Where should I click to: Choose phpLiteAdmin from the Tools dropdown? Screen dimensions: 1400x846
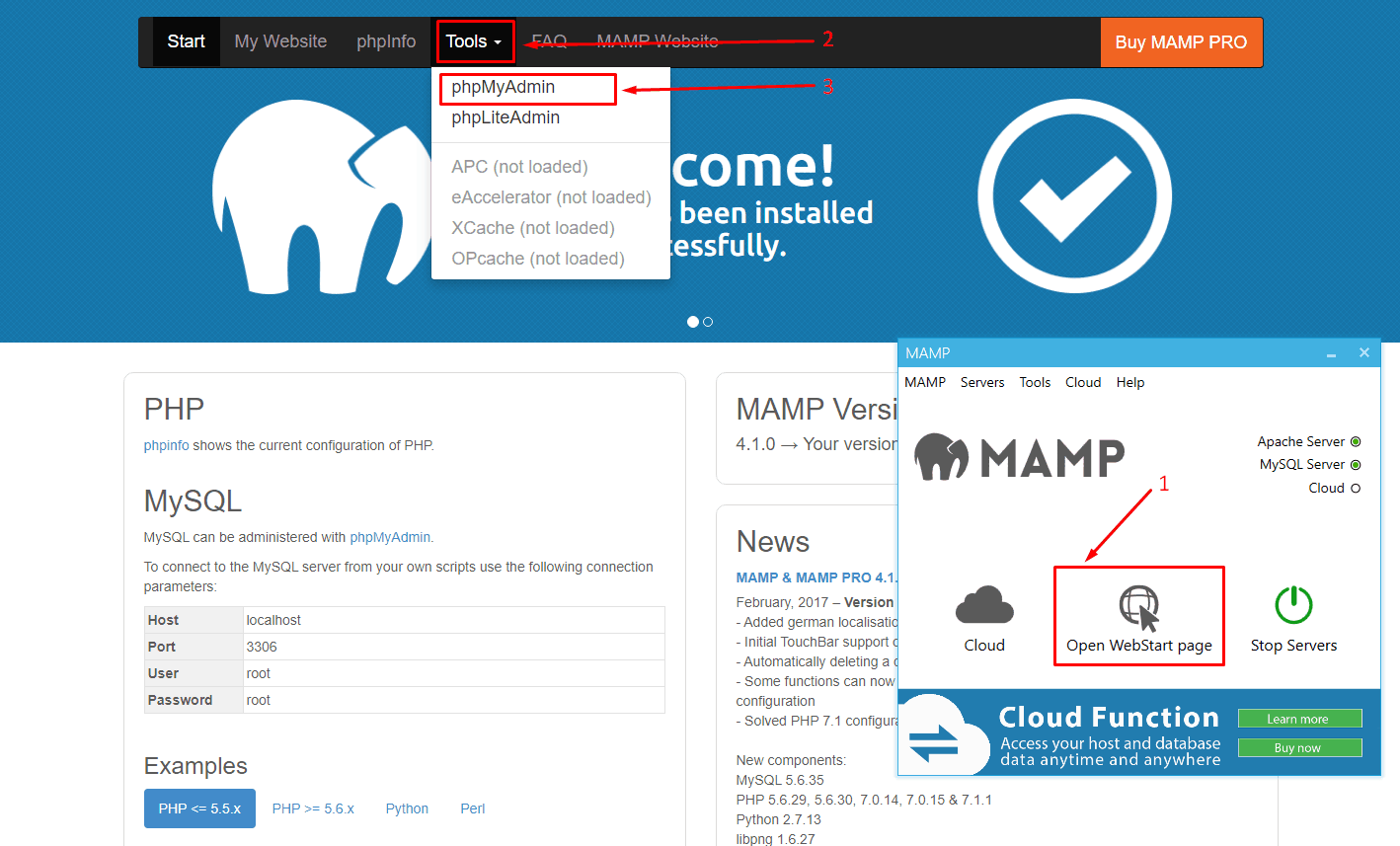(x=506, y=117)
